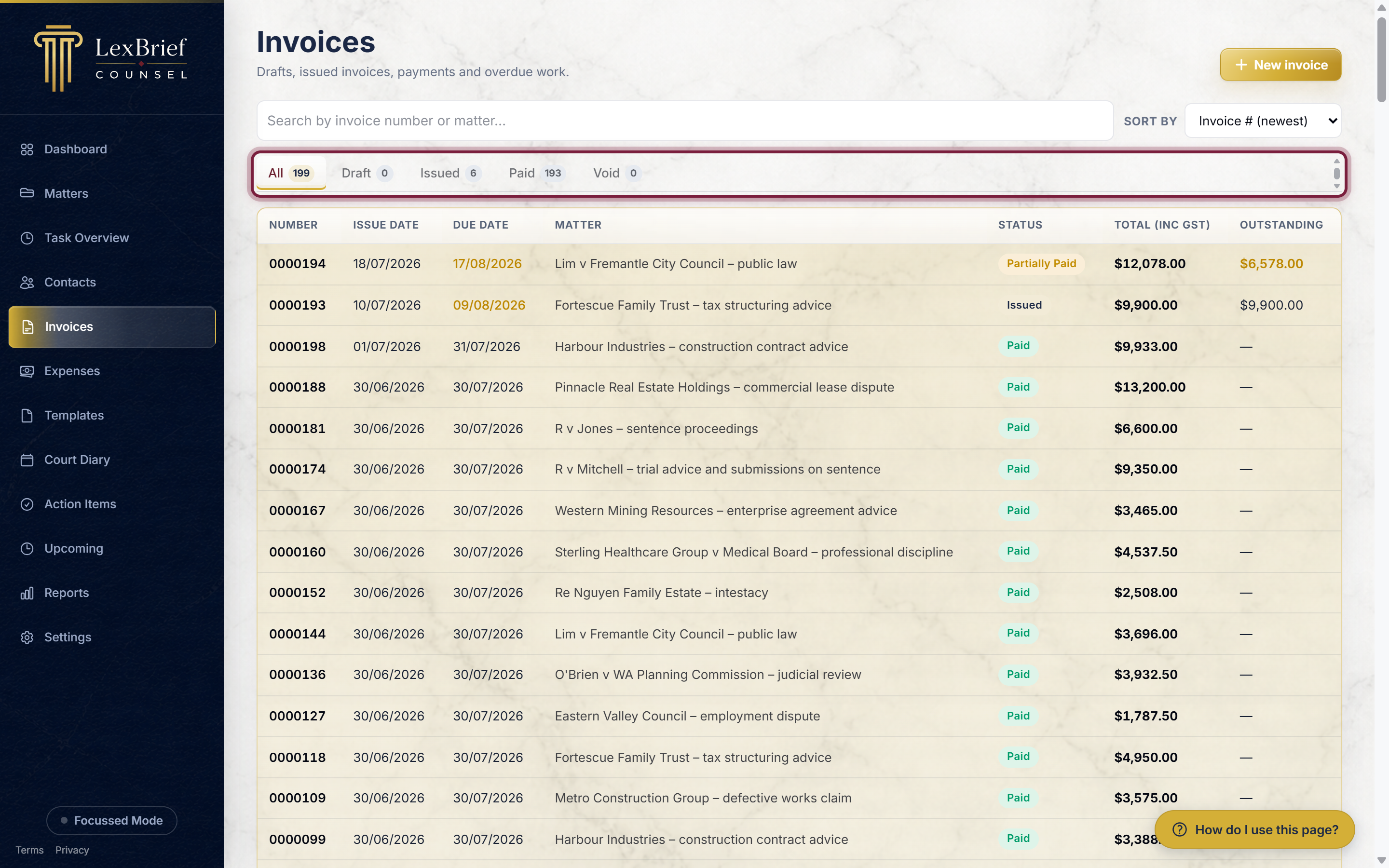Open How do I use this page help
The image size is (1389, 868).
[x=1255, y=829]
